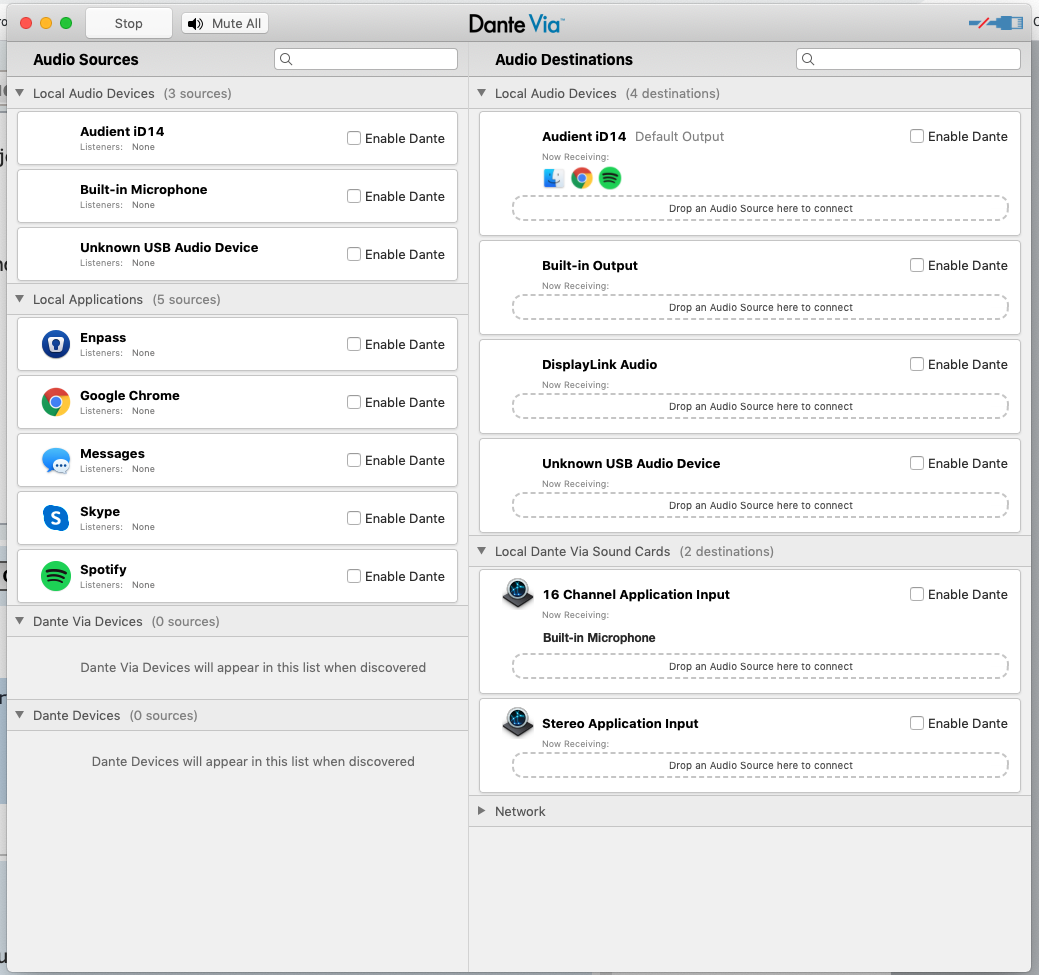Click the Mute All button
This screenshot has width=1039, height=975.
click(x=225, y=23)
